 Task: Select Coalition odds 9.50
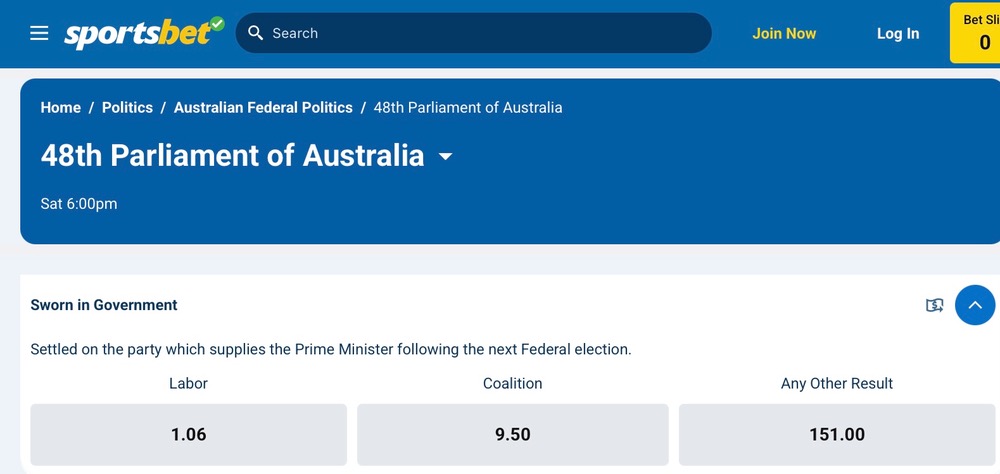coord(513,434)
